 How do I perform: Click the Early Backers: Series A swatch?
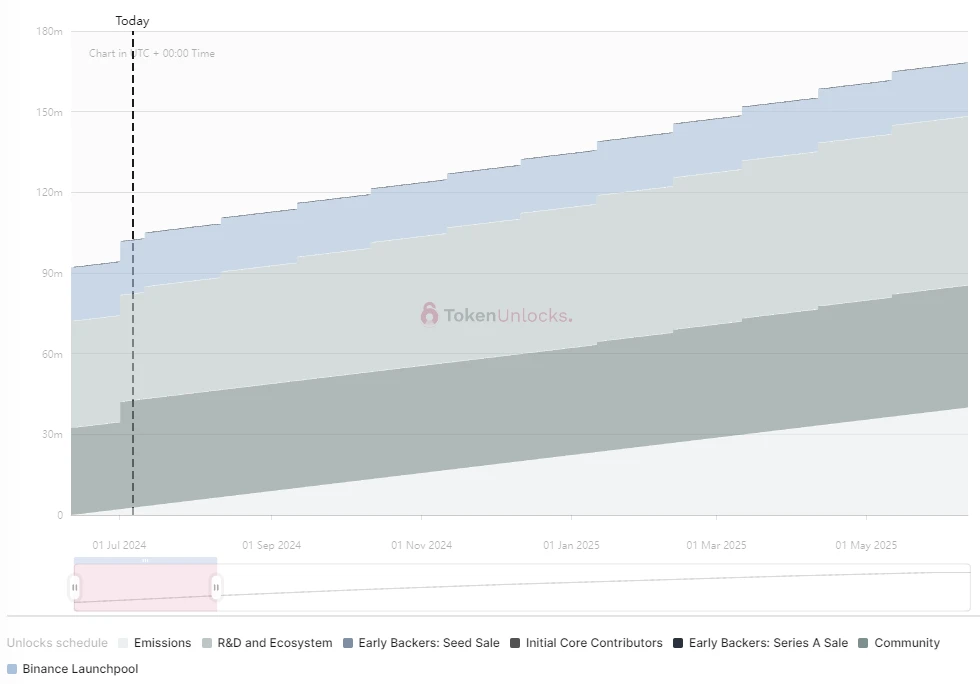[679, 643]
